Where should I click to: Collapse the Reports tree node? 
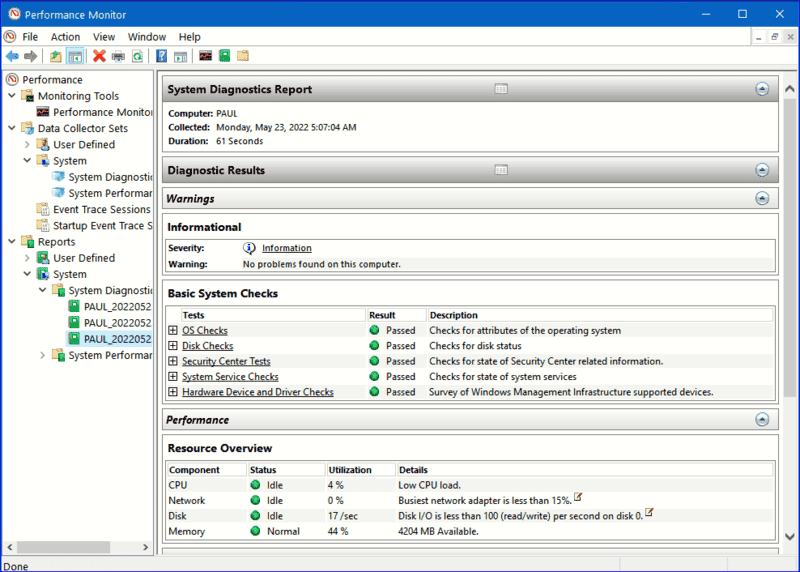click(12, 241)
